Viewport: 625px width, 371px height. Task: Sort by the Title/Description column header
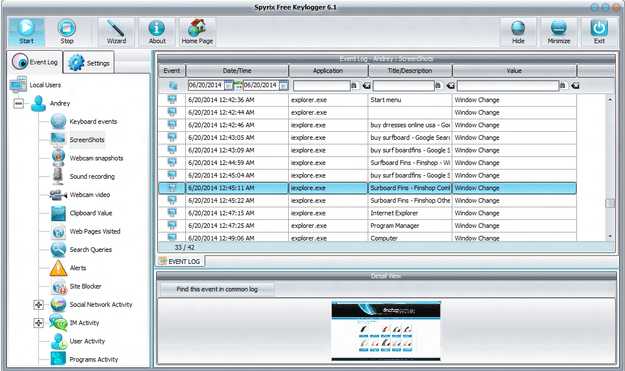coord(410,71)
